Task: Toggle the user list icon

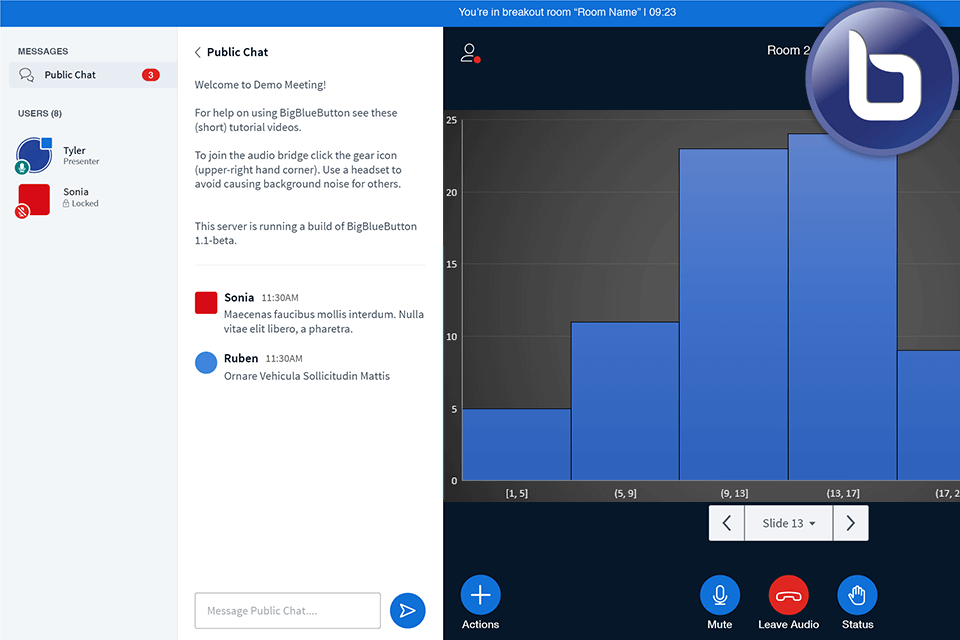Action: (x=470, y=53)
